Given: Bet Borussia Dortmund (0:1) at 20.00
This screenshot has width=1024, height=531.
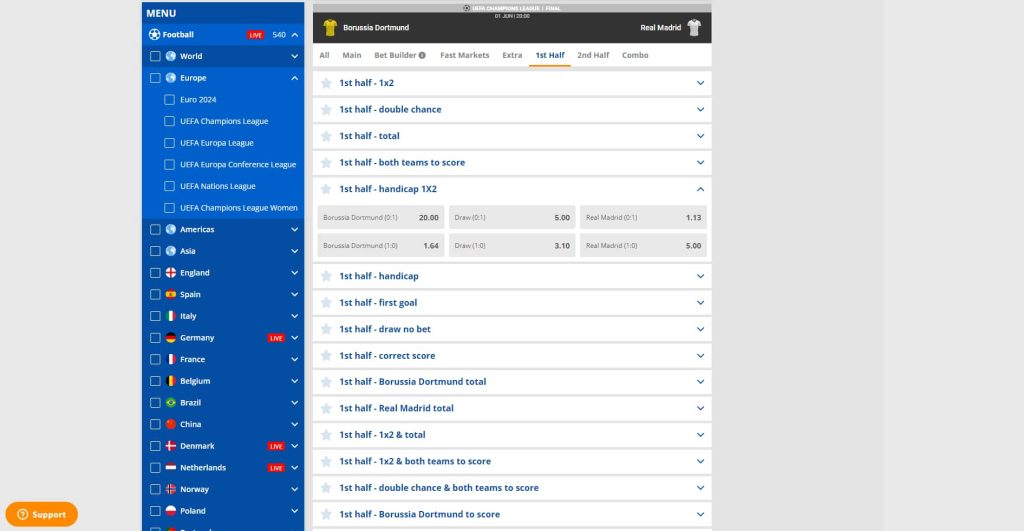Looking at the screenshot, I should [381, 217].
